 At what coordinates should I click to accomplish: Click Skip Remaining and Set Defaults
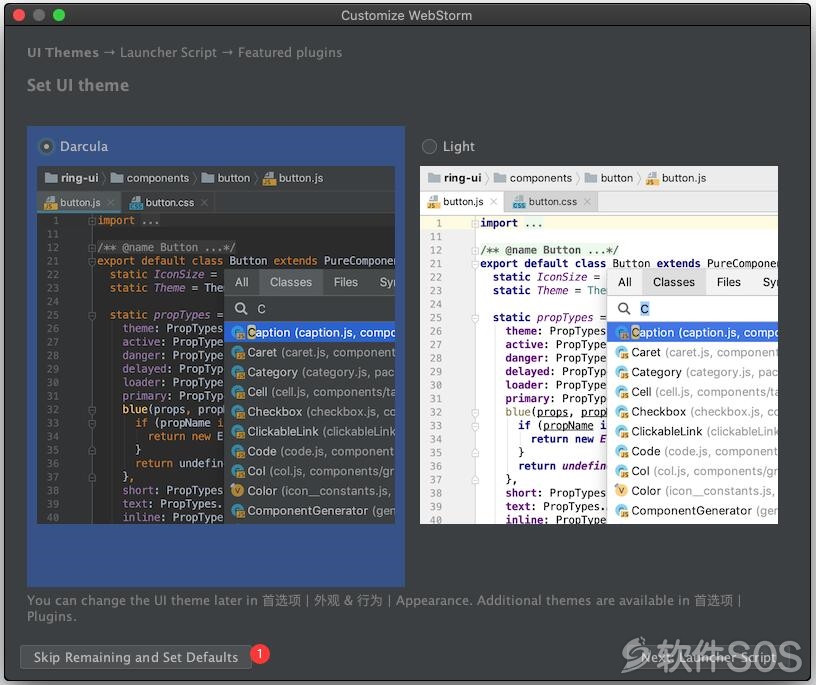coord(135,657)
